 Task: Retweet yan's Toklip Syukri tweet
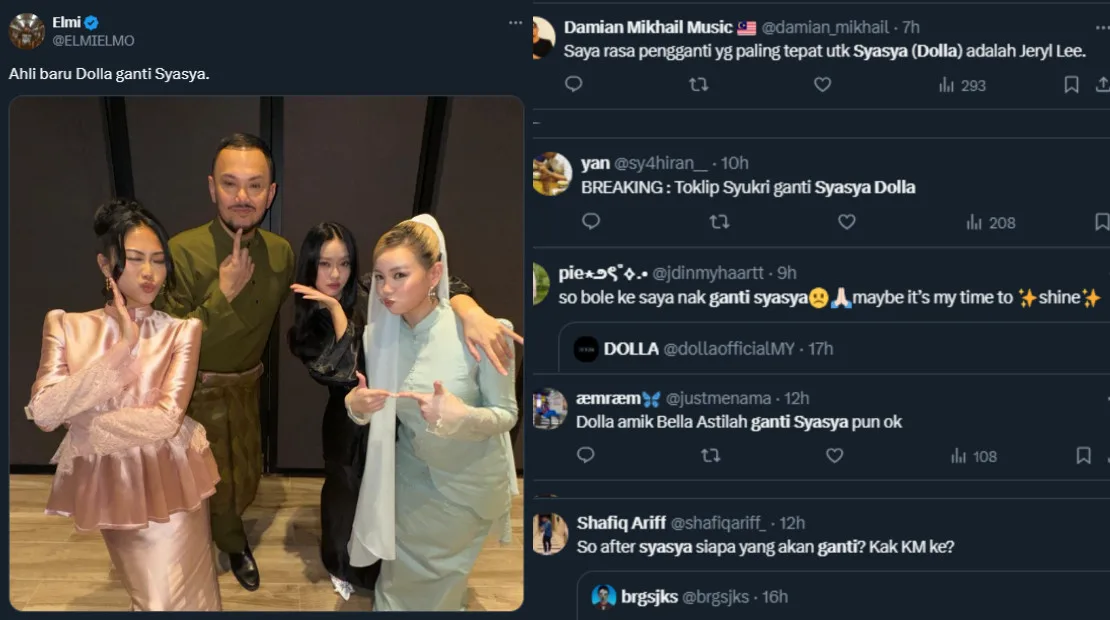click(x=719, y=222)
